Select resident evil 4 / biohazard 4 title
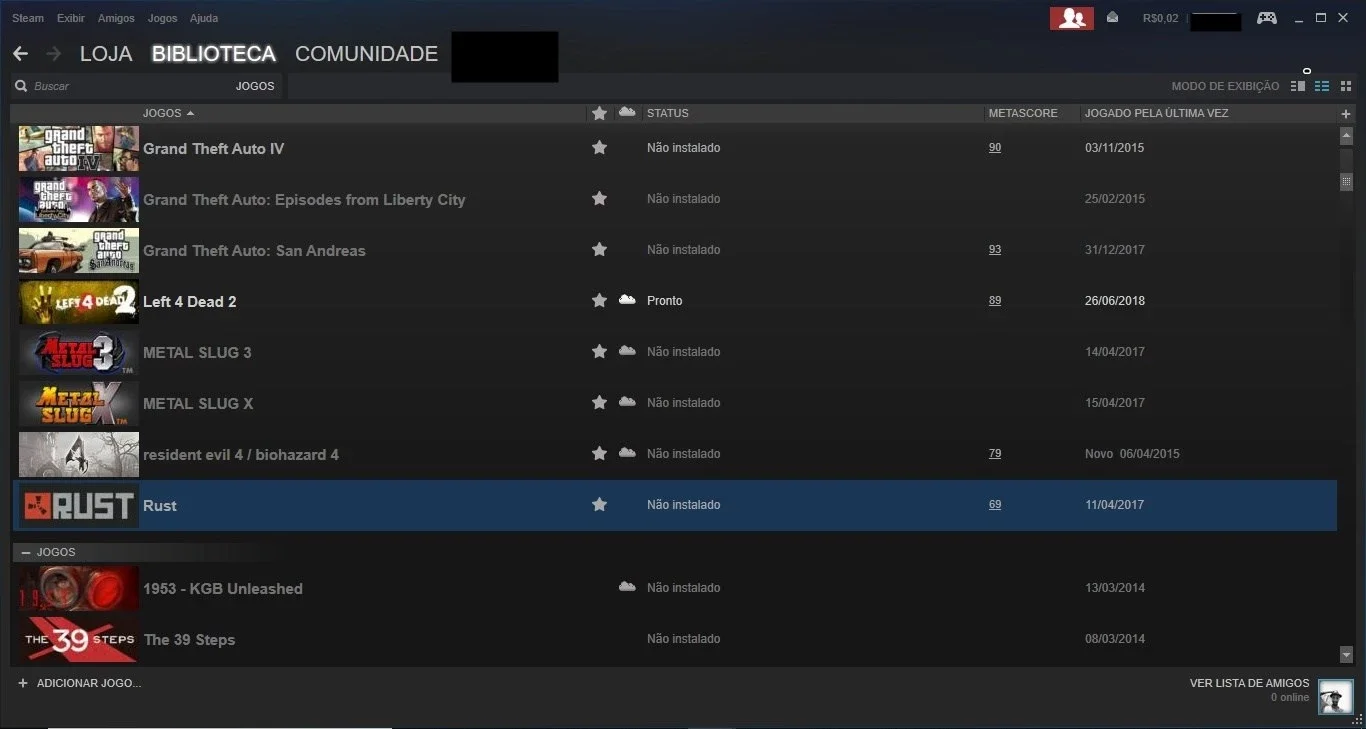Viewport: 1366px width, 729px height. [241, 455]
